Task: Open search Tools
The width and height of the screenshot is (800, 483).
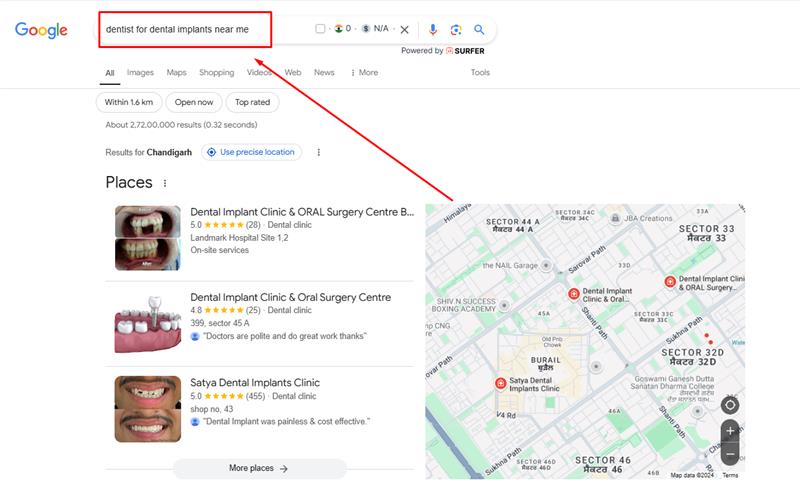Action: coord(480,72)
